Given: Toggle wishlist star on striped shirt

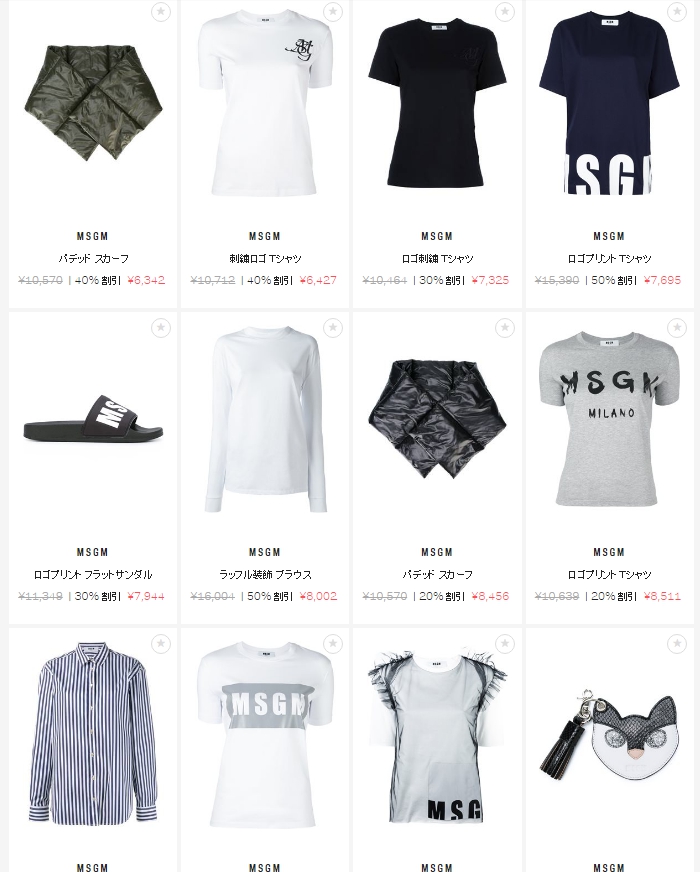Looking at the screenshot, I should pyautogui.click(x=161, y=643).
